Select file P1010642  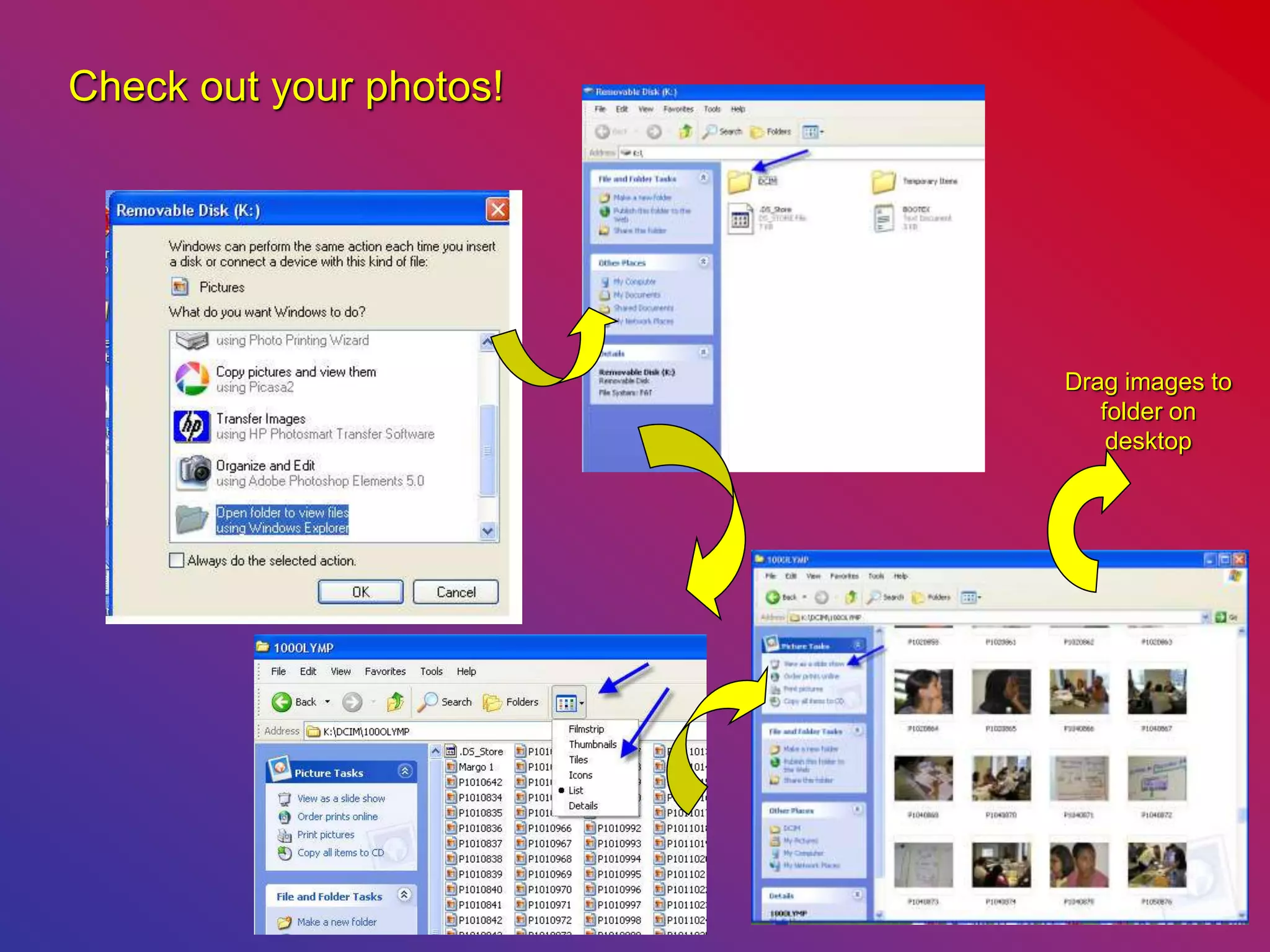474,782
